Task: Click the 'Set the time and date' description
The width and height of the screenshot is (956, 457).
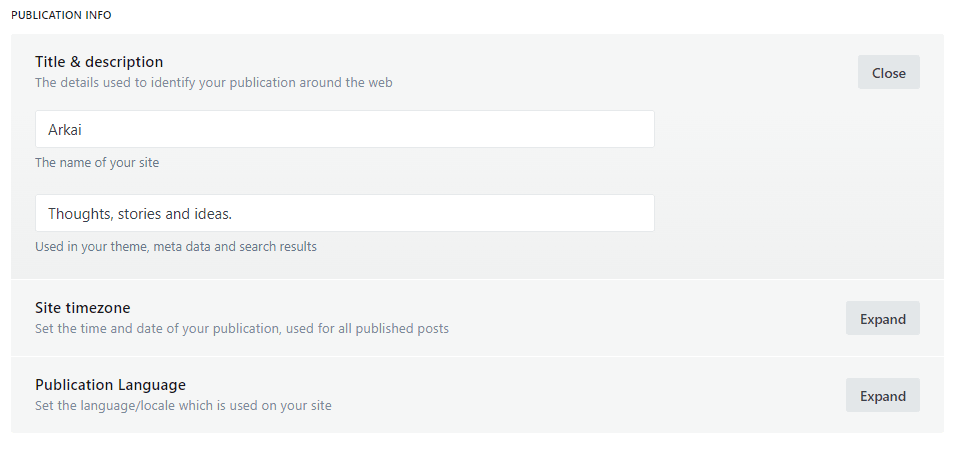Action: tap(241, 328)
